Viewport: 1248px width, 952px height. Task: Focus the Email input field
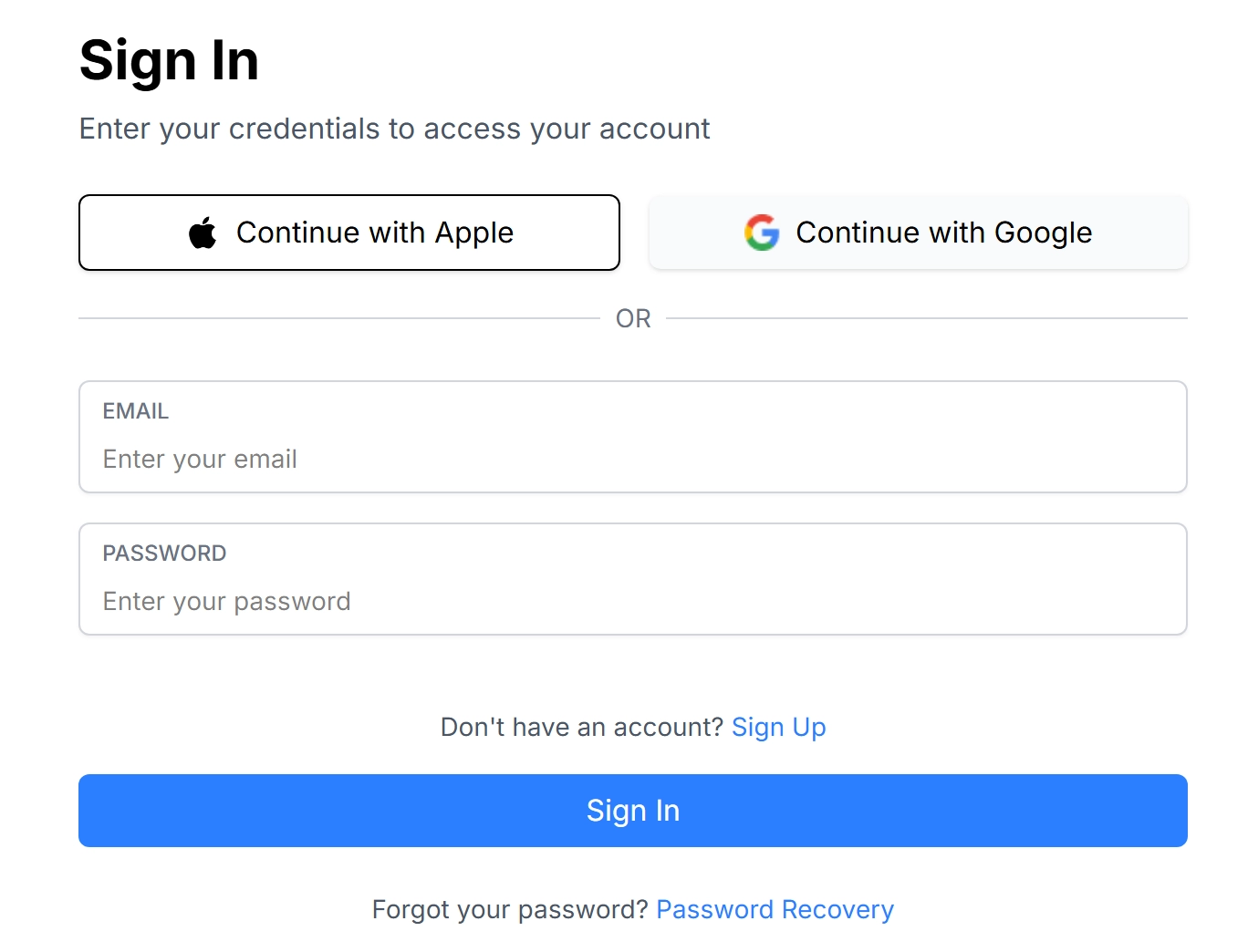(632, 459)
